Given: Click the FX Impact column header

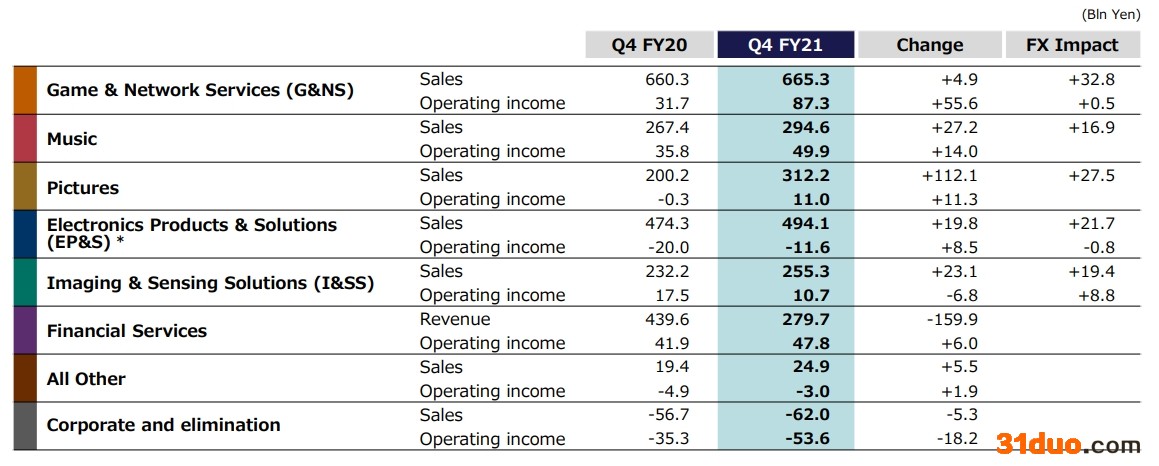Looking at the screenshot, I should tap(1072, 45).
